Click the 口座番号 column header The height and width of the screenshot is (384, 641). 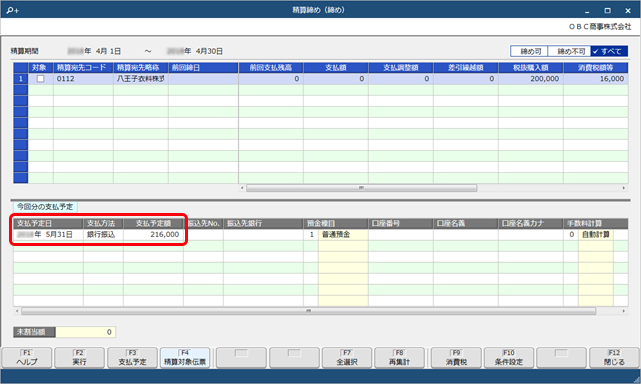point(401,224)
